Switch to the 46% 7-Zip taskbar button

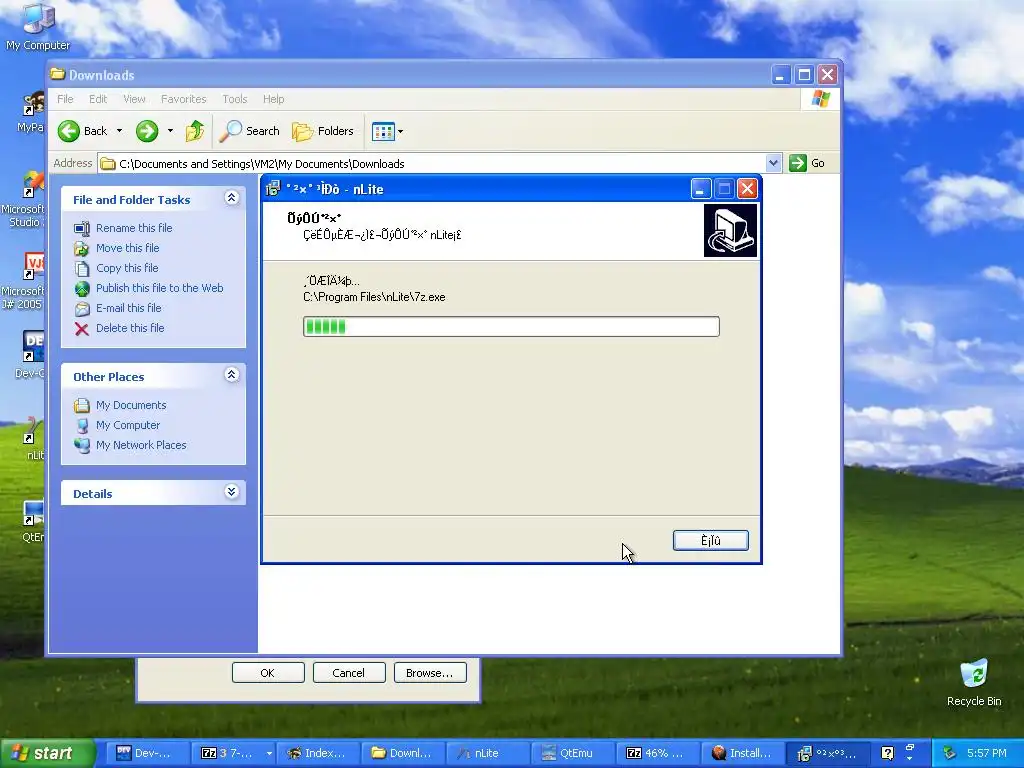[658, 754]
